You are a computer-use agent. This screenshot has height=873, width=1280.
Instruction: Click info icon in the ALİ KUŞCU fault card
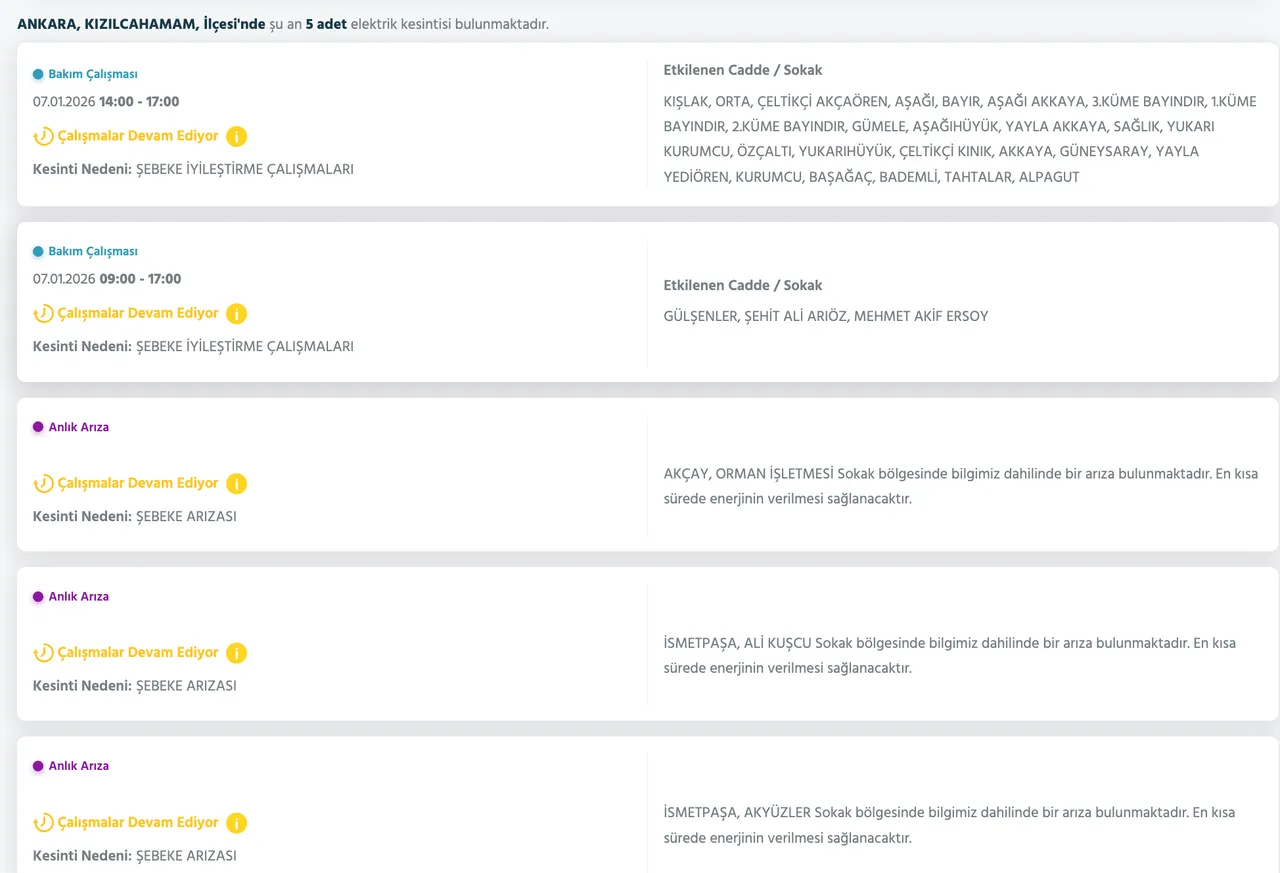[x=236, y=653]
